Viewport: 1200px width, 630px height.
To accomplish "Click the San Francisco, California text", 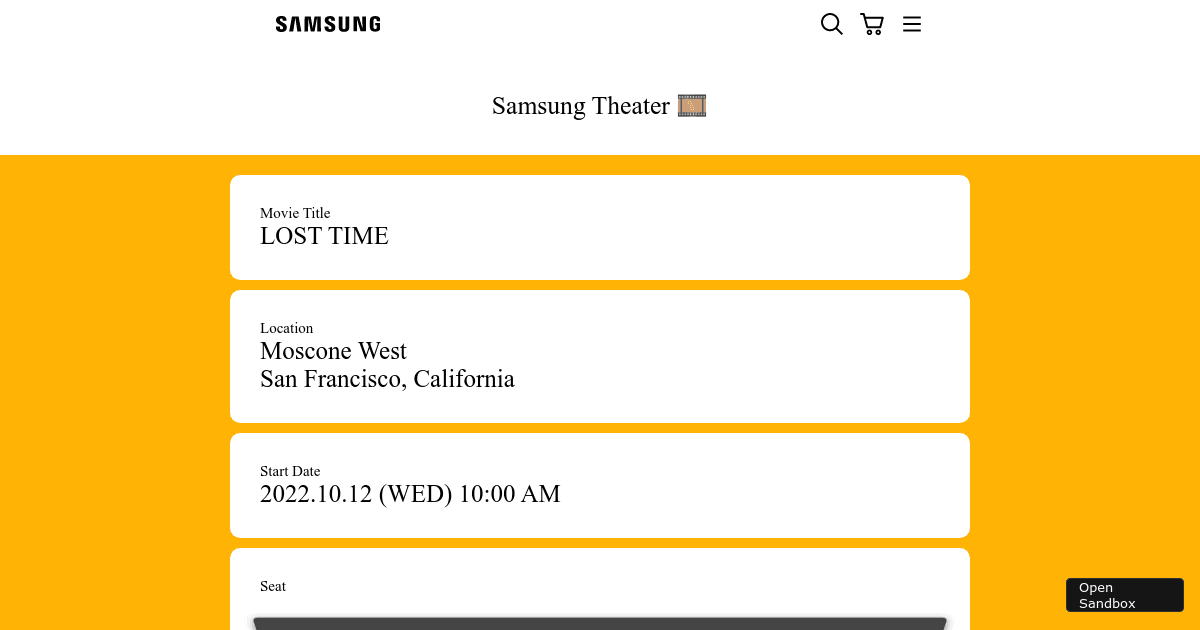I will click(387, 379).
